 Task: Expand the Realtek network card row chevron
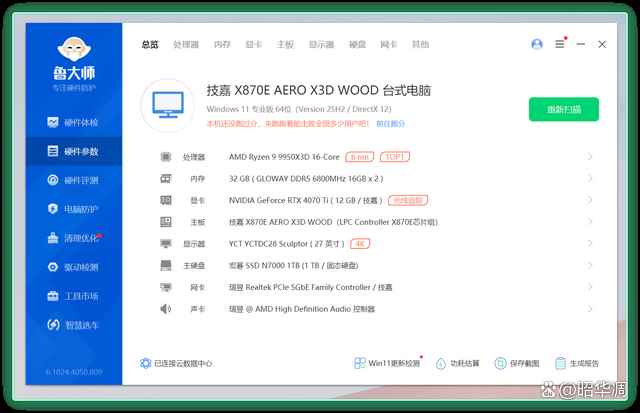pos(589,287)
